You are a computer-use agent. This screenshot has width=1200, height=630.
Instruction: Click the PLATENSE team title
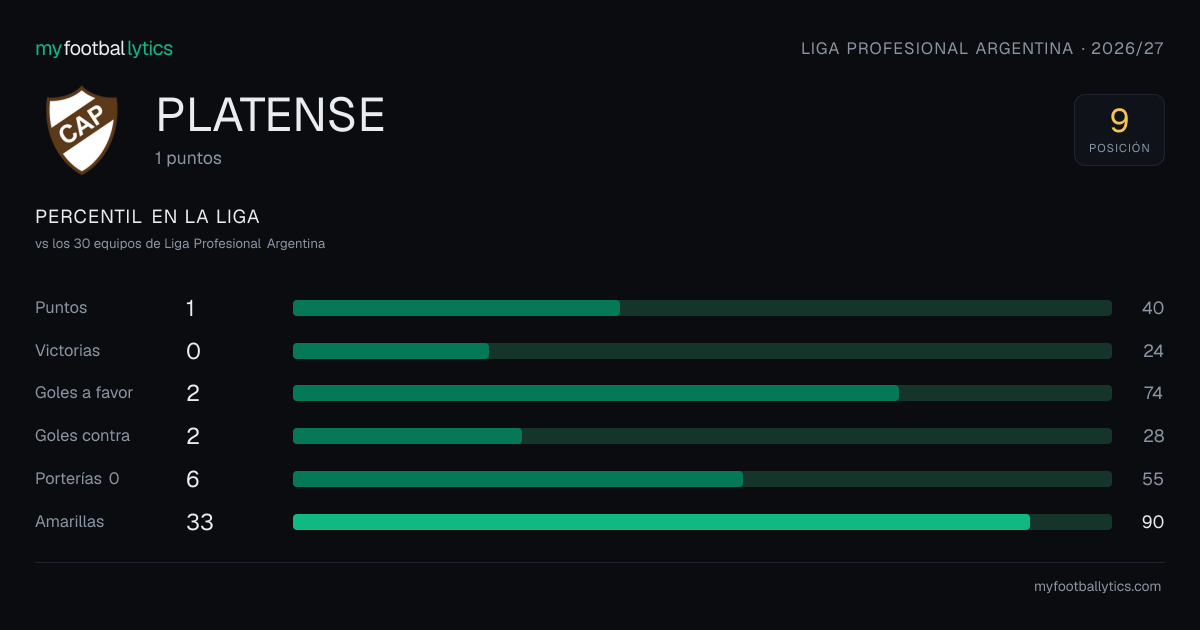tap(270, 116)
